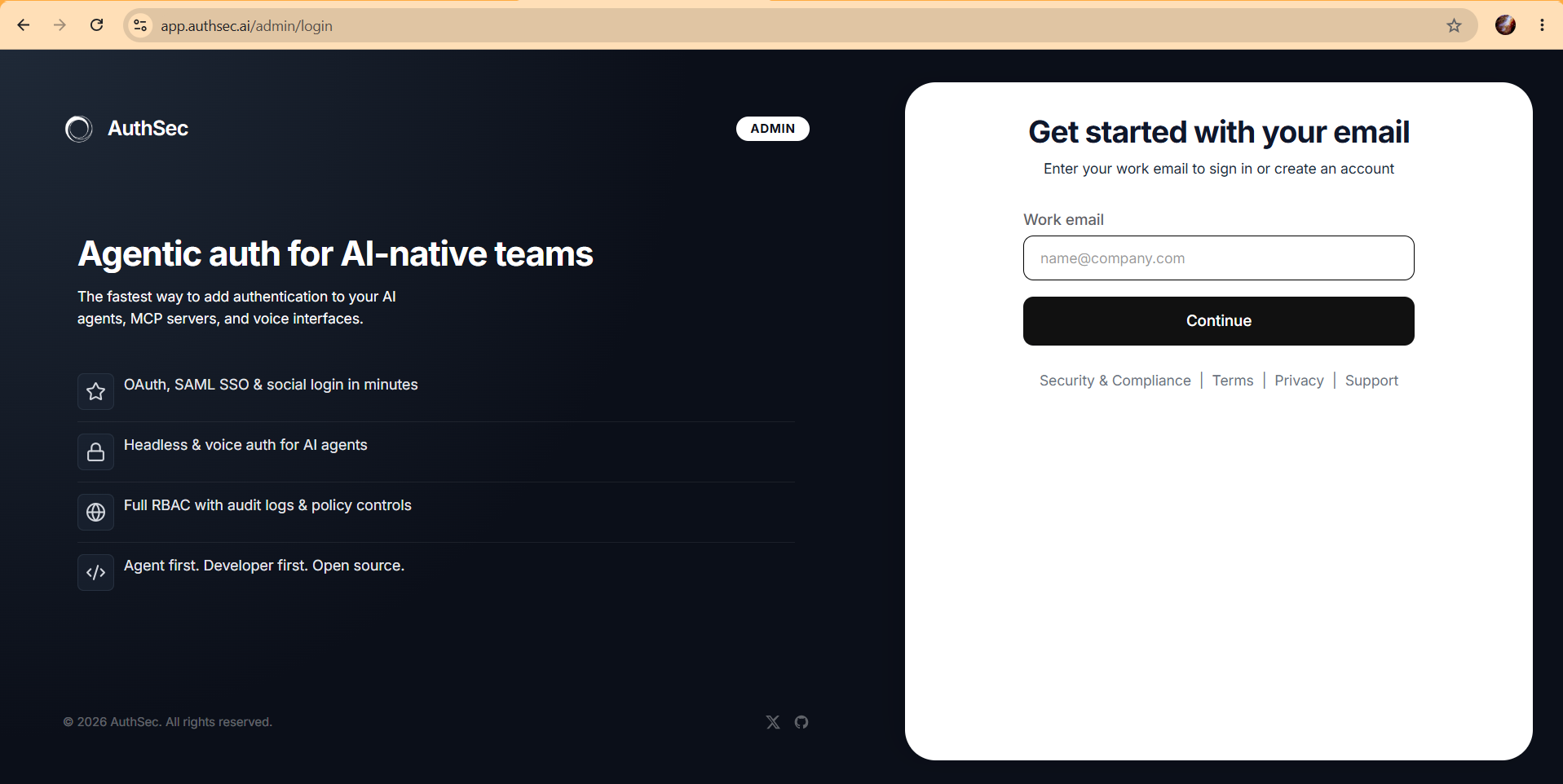
Task: Click the 'Enter your work email to sign in' subtitle
Action: (x=1218, y=169)
